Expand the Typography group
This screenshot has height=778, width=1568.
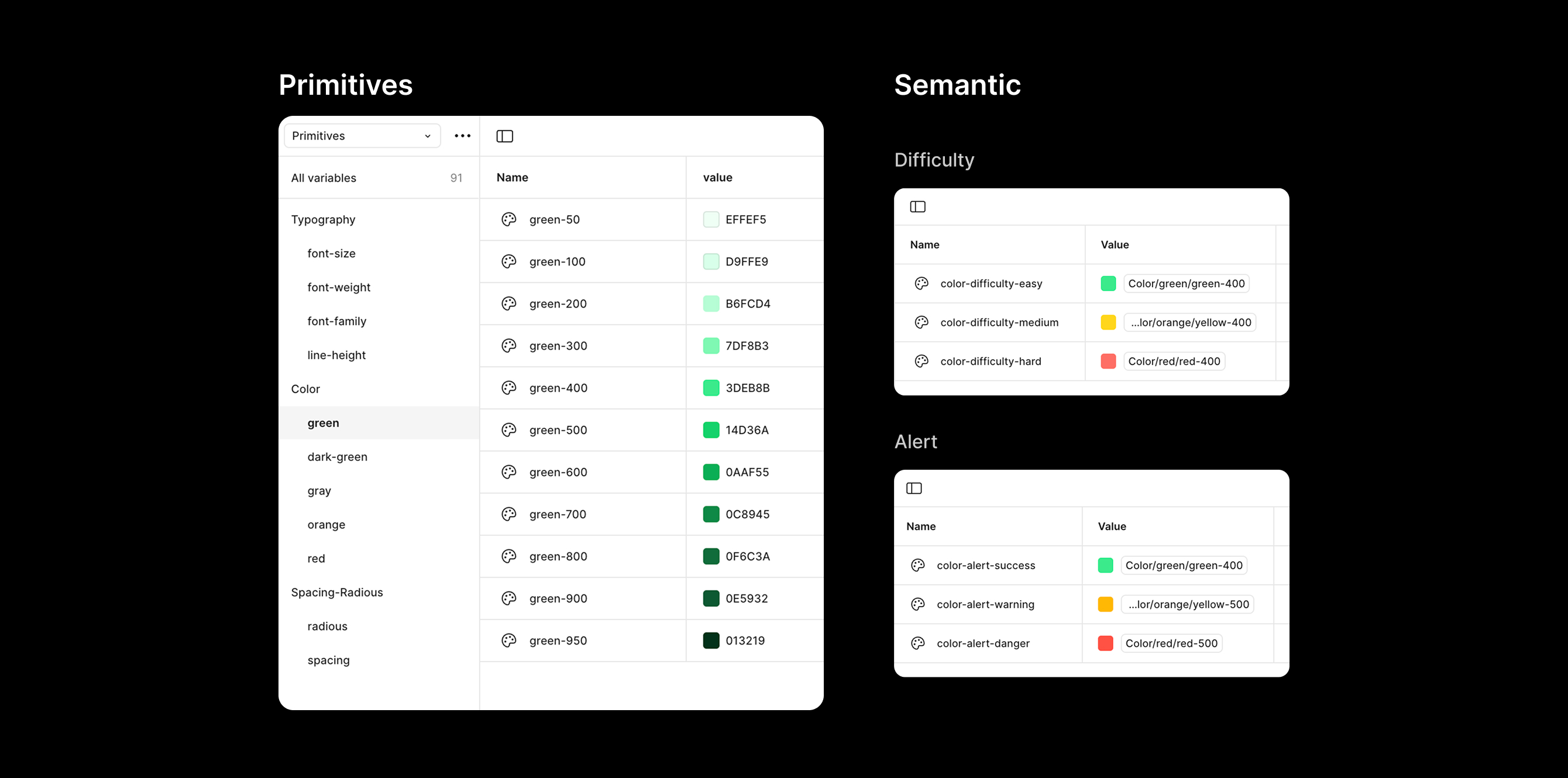pos(323,219)
